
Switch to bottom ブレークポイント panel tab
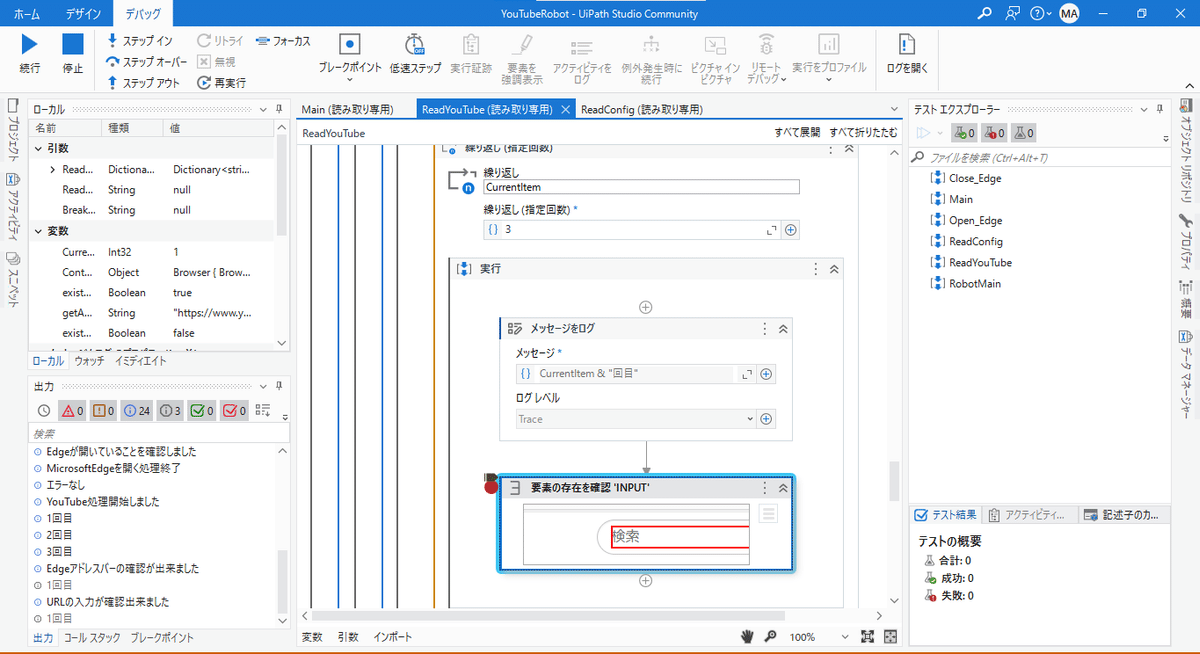[x=162, y=637]
